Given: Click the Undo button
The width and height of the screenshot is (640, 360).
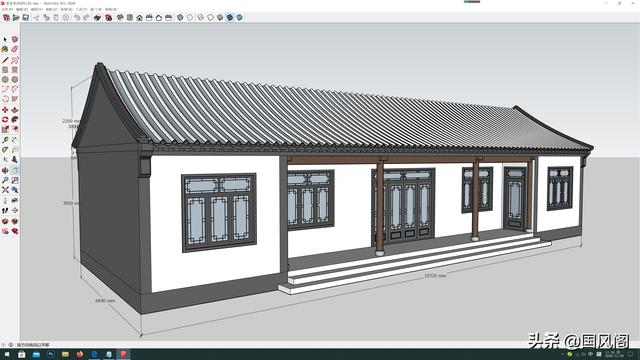Looking at the screenshot, I should (76, 18).
